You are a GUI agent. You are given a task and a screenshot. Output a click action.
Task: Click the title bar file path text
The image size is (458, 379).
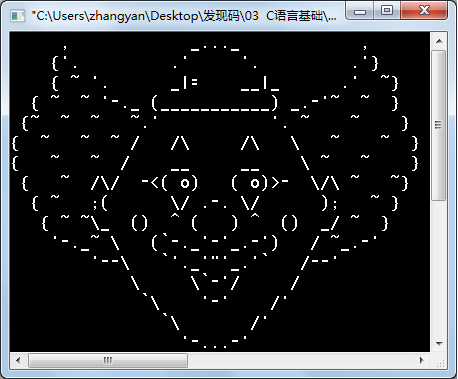pyautogui.click(x=184, y=16)
